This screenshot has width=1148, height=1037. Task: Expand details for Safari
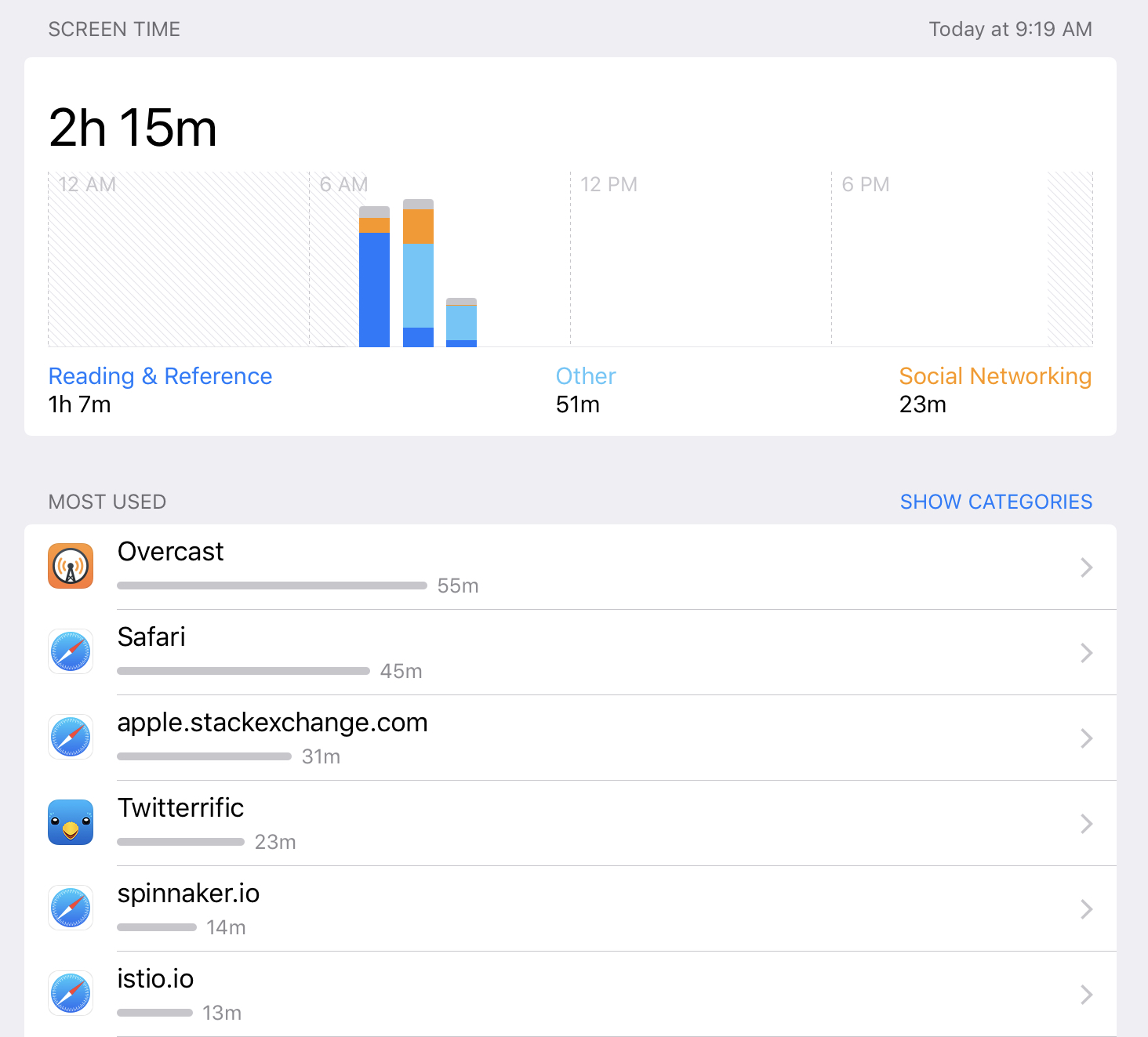(x=1087, y=653)
